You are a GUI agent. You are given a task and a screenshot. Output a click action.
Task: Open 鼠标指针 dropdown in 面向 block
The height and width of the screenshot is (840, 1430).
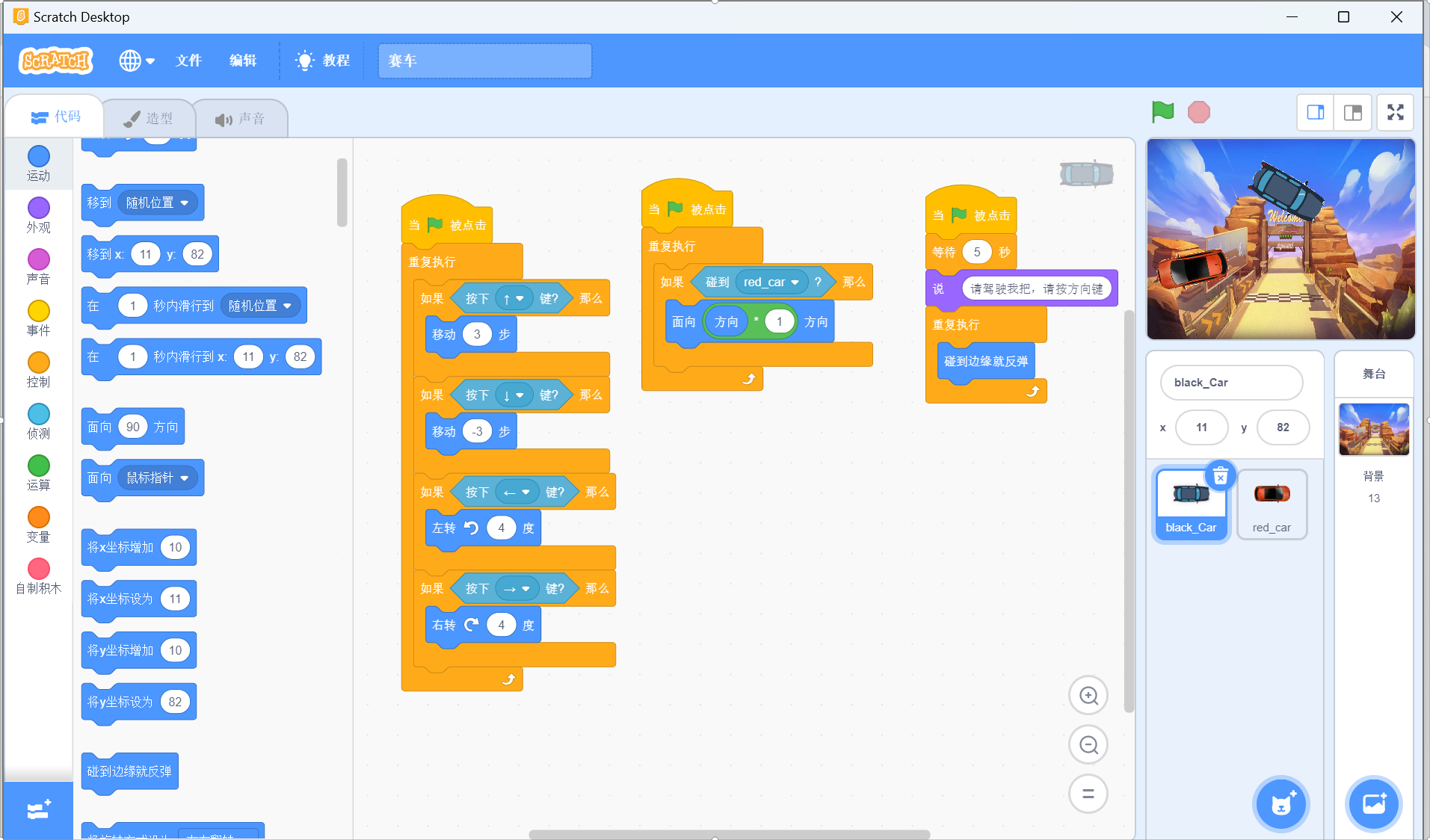(x=158, y=478)
